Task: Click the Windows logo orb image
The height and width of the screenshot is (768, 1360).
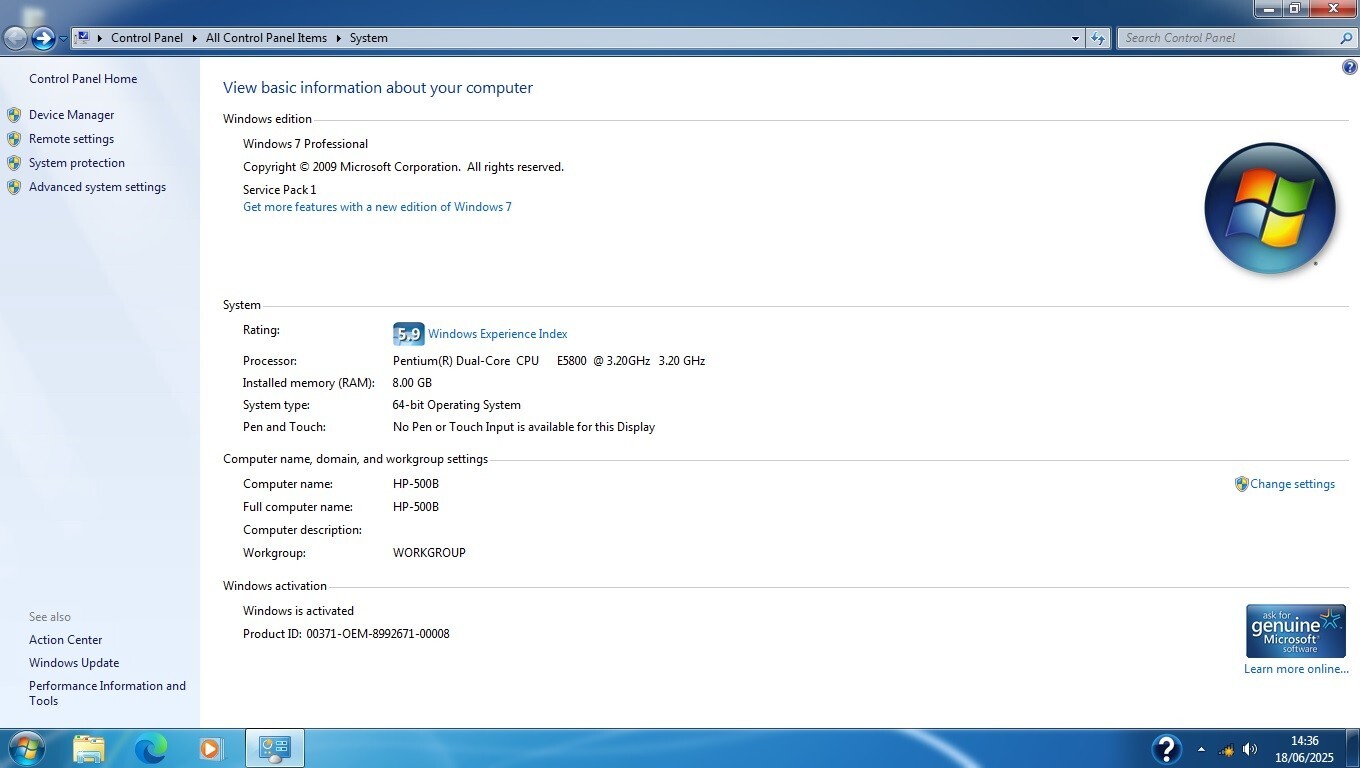Action: (1270, 208)
